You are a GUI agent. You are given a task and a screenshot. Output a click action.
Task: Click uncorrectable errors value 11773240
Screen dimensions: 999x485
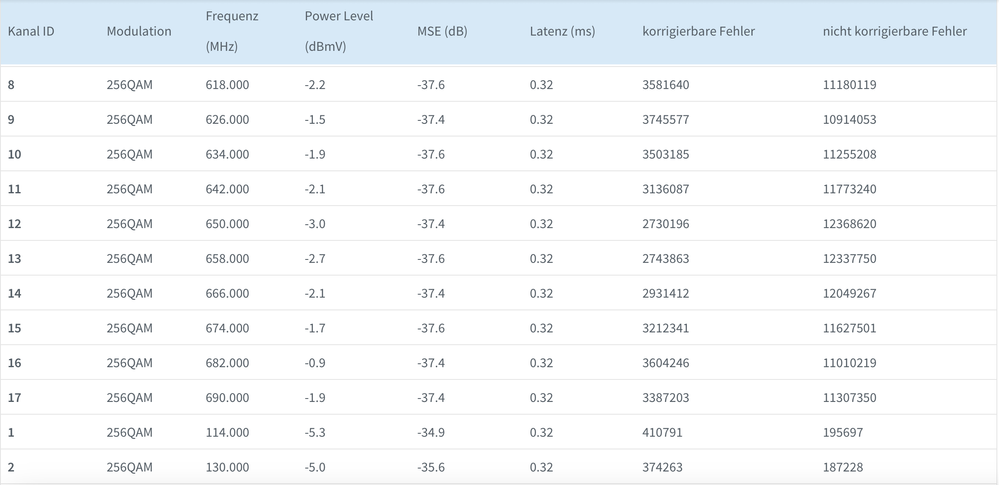point(850,189)
